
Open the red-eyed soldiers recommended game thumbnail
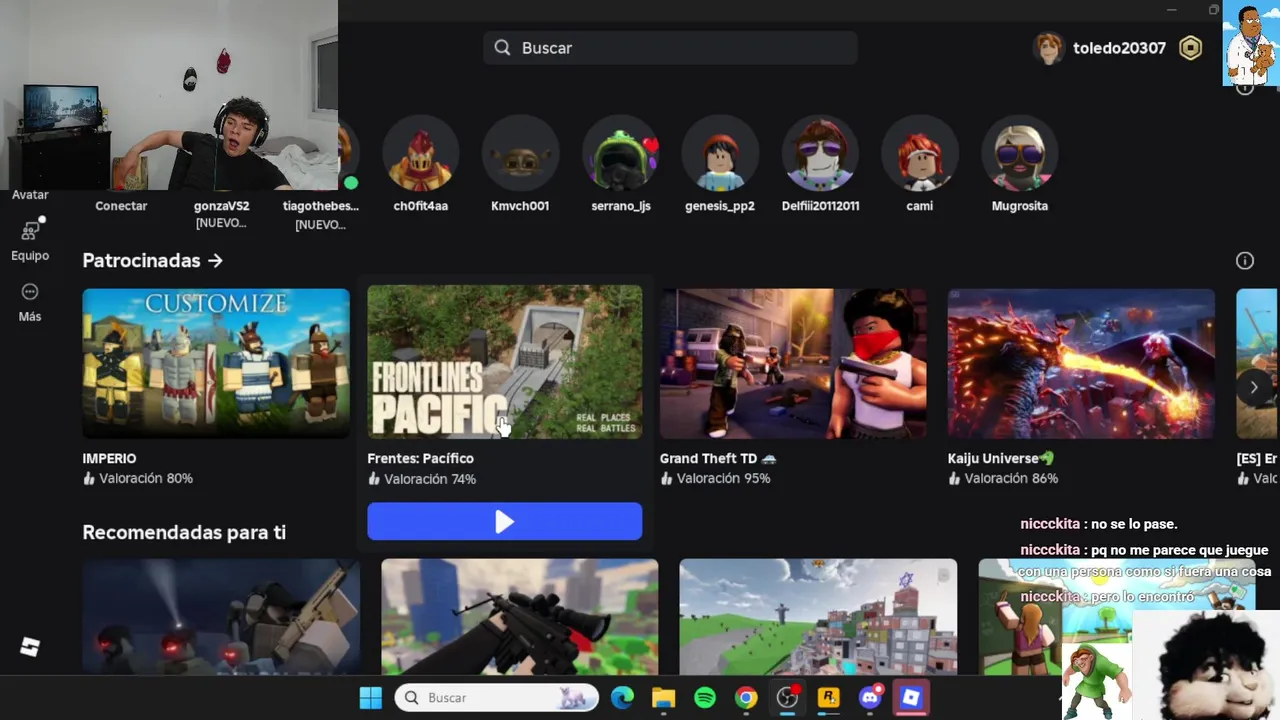(x=221, y=617)
